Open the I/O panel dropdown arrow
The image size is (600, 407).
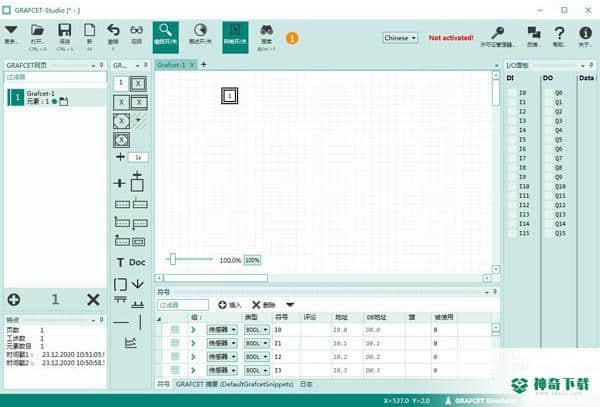[x=583, y=66]
